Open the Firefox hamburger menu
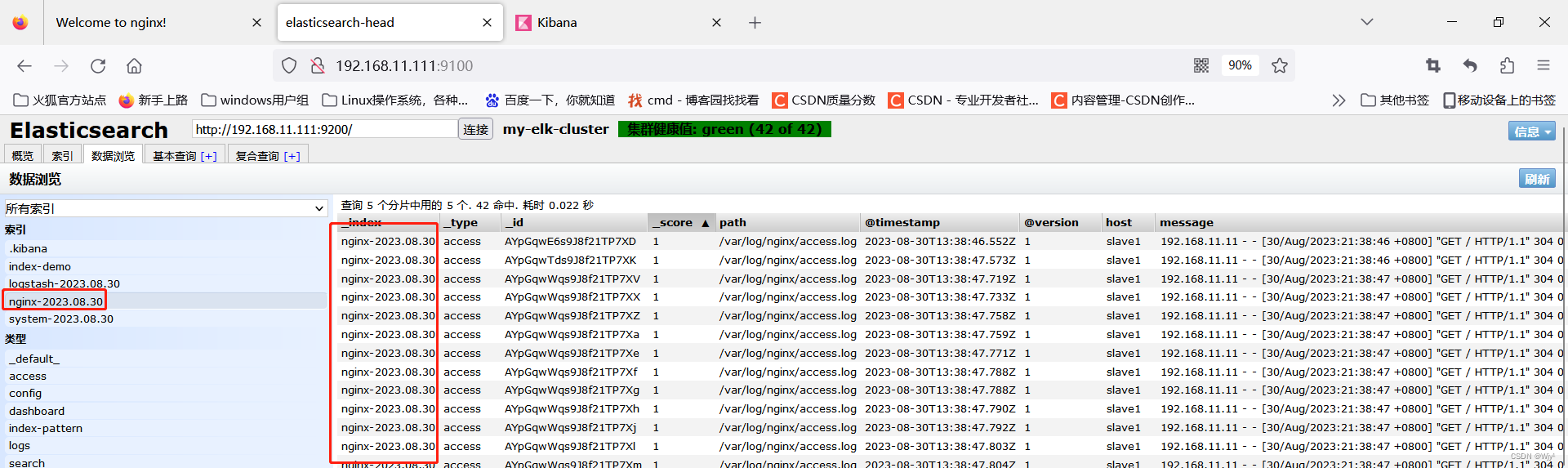Screen dimensions: 1568x468 pos(1543,65)
